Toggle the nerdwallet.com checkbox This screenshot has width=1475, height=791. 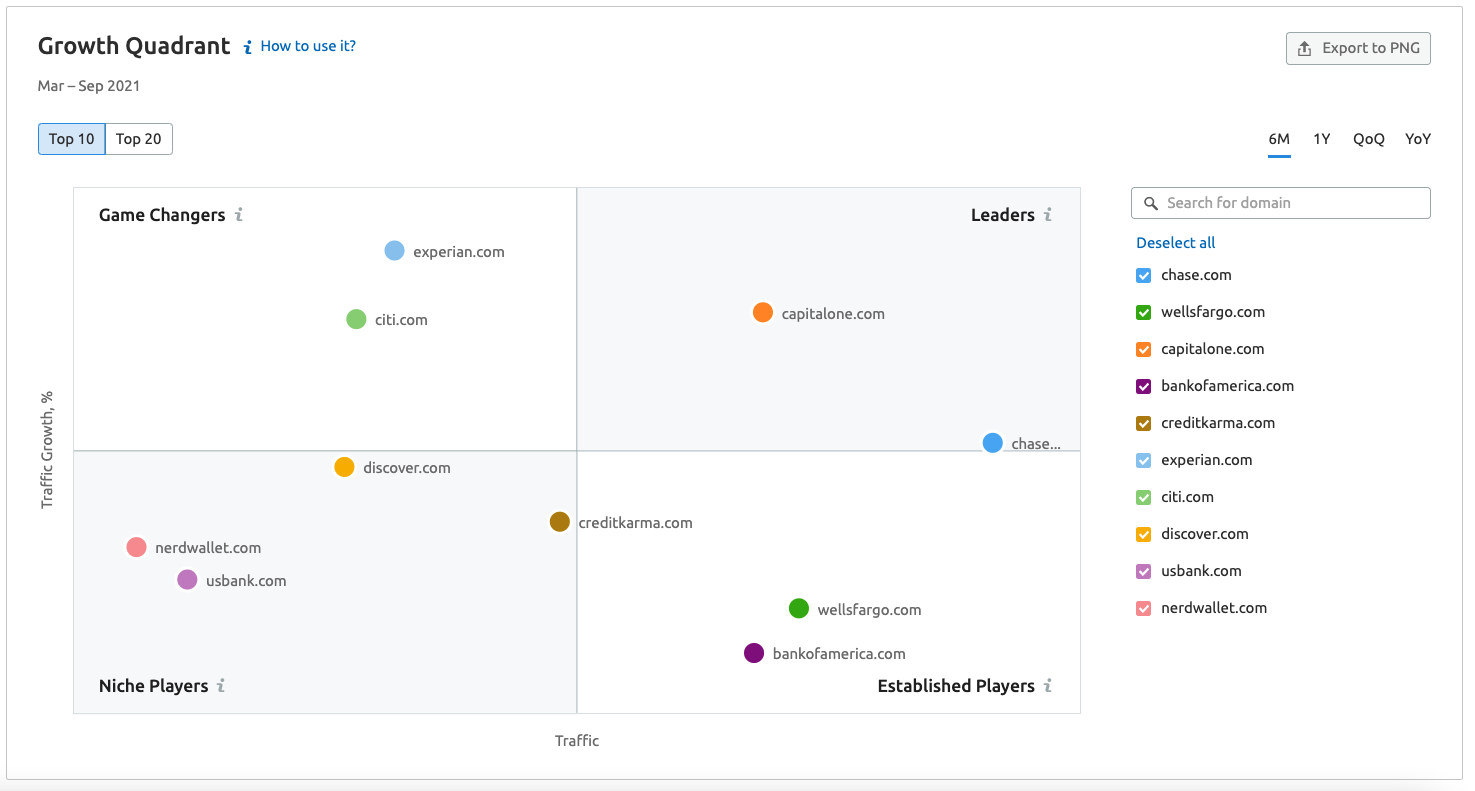(x=1144, y=608)
